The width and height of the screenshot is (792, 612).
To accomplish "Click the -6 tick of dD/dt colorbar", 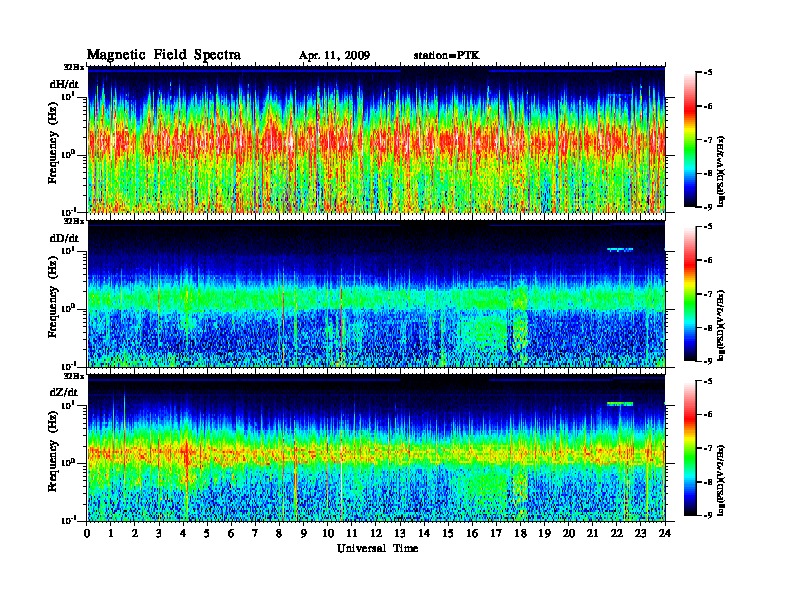I will pyautogui.click(x=708, y=260).
